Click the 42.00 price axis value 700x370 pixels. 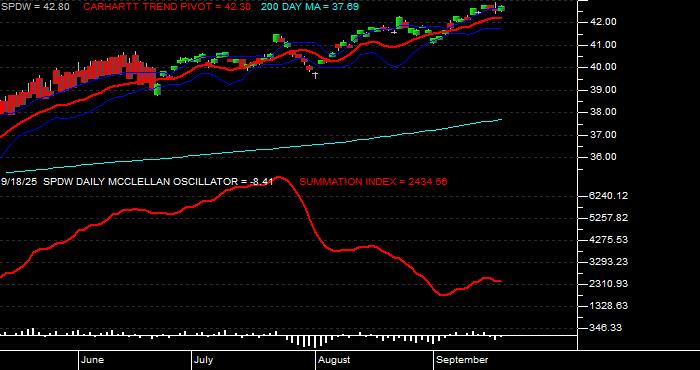[x=604, y=22]
